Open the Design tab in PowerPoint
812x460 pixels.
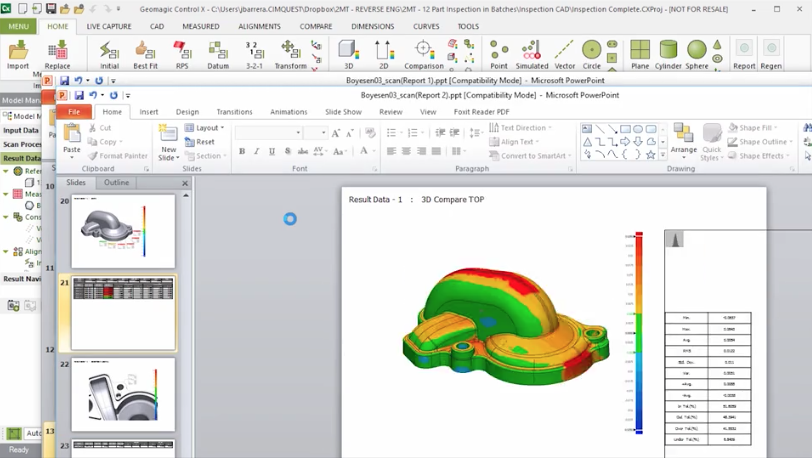[x=187, y=112]
